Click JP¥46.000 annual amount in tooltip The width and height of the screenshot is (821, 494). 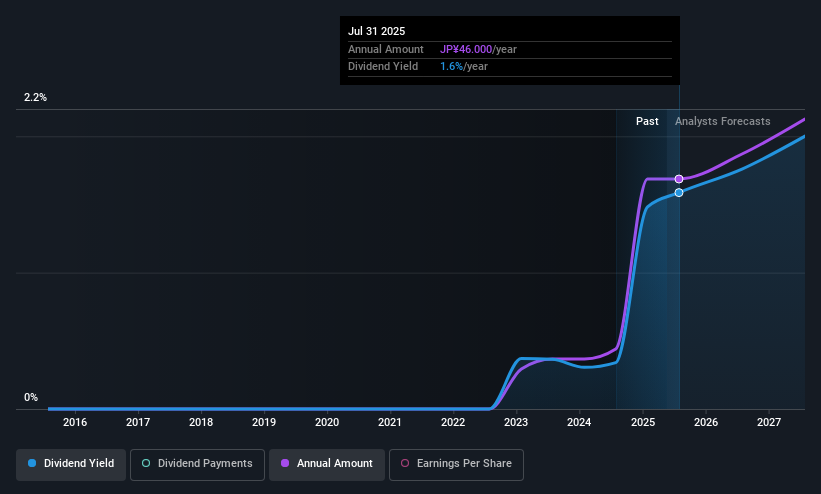tap(466, 49)
